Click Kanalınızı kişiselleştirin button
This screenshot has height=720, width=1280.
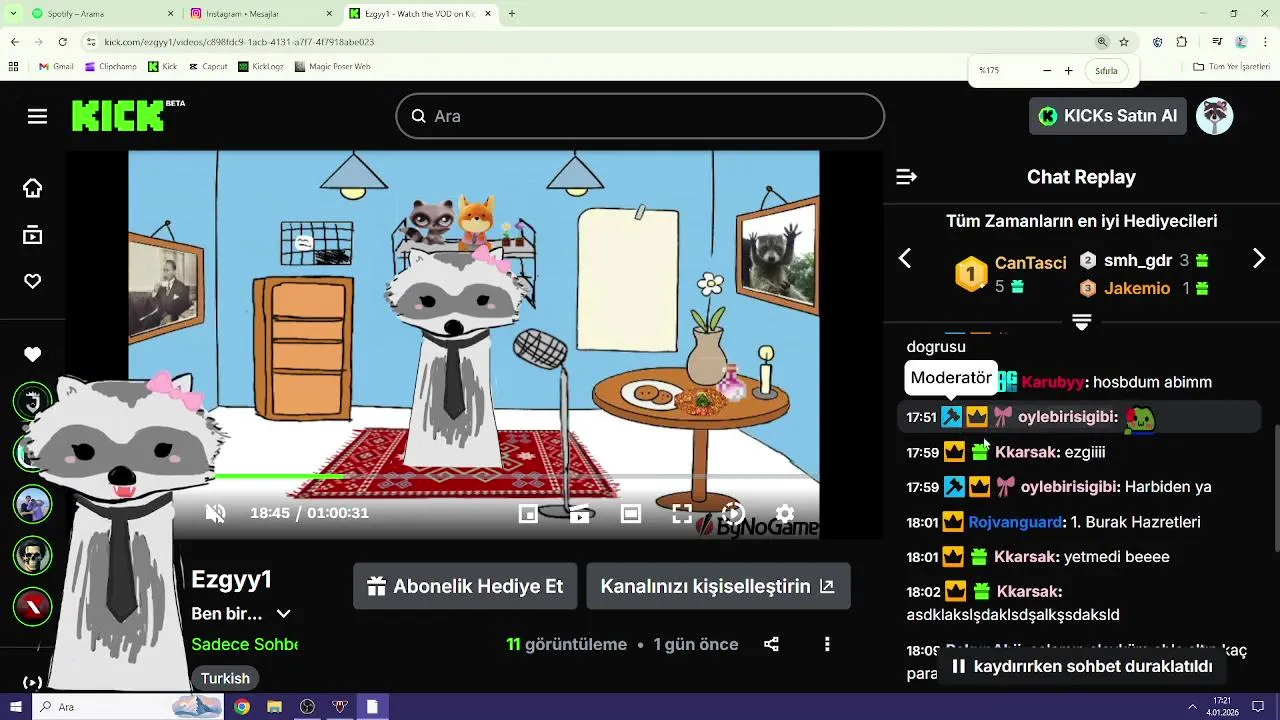pyautogui.click(x=718, y=587)
